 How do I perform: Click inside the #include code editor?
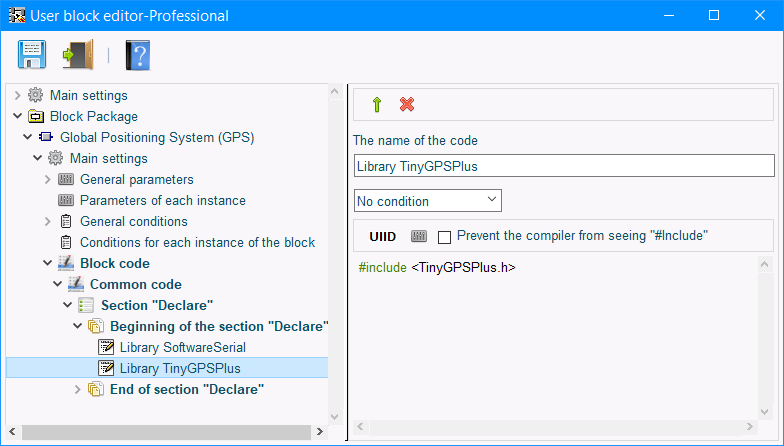556,338
